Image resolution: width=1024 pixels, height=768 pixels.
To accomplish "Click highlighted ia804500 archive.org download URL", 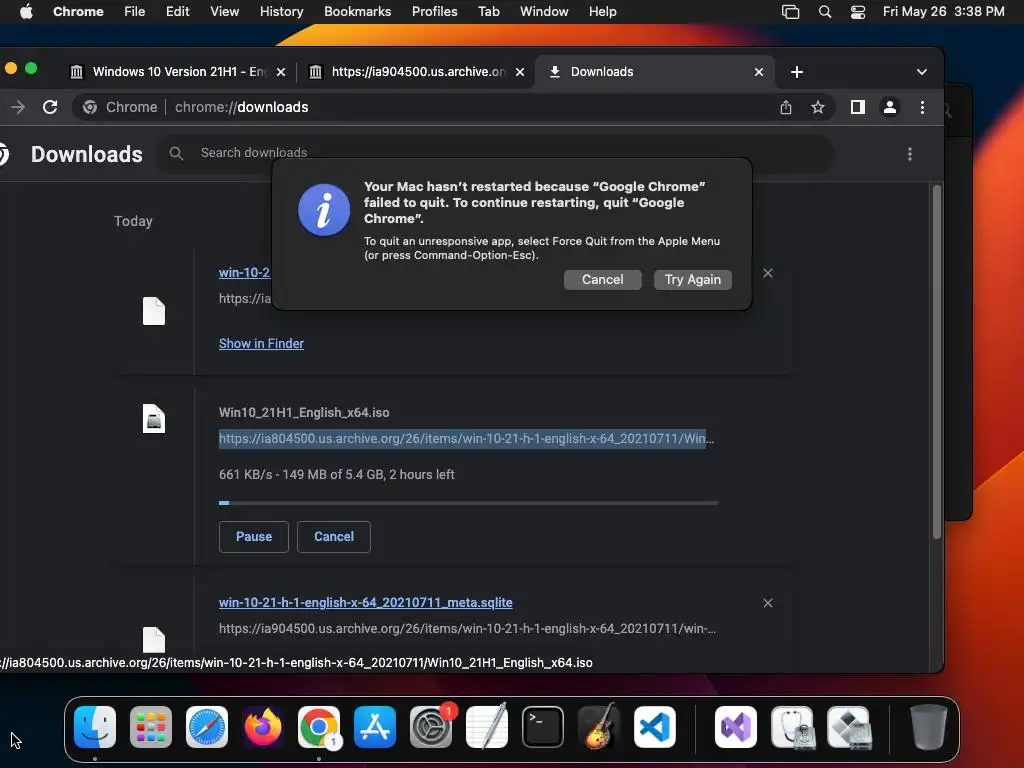I will click(466, 438).
